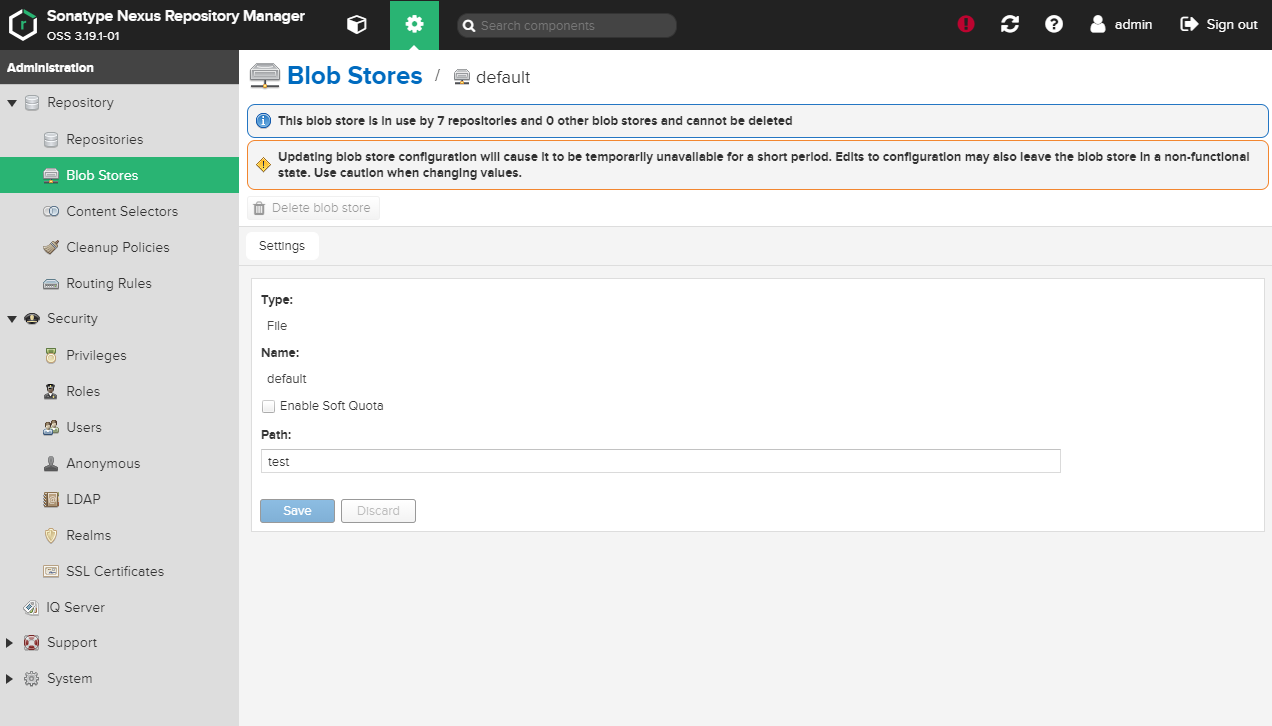Viewport: 1272px width, 726px height.
Task: Click the Repository database icon in sidebar
Action: (x=32, y=103)
